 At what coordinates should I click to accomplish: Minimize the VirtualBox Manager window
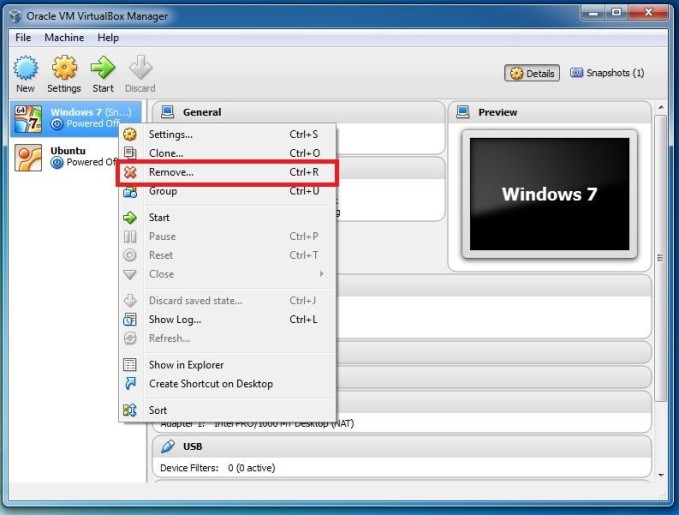coord(592,13)
